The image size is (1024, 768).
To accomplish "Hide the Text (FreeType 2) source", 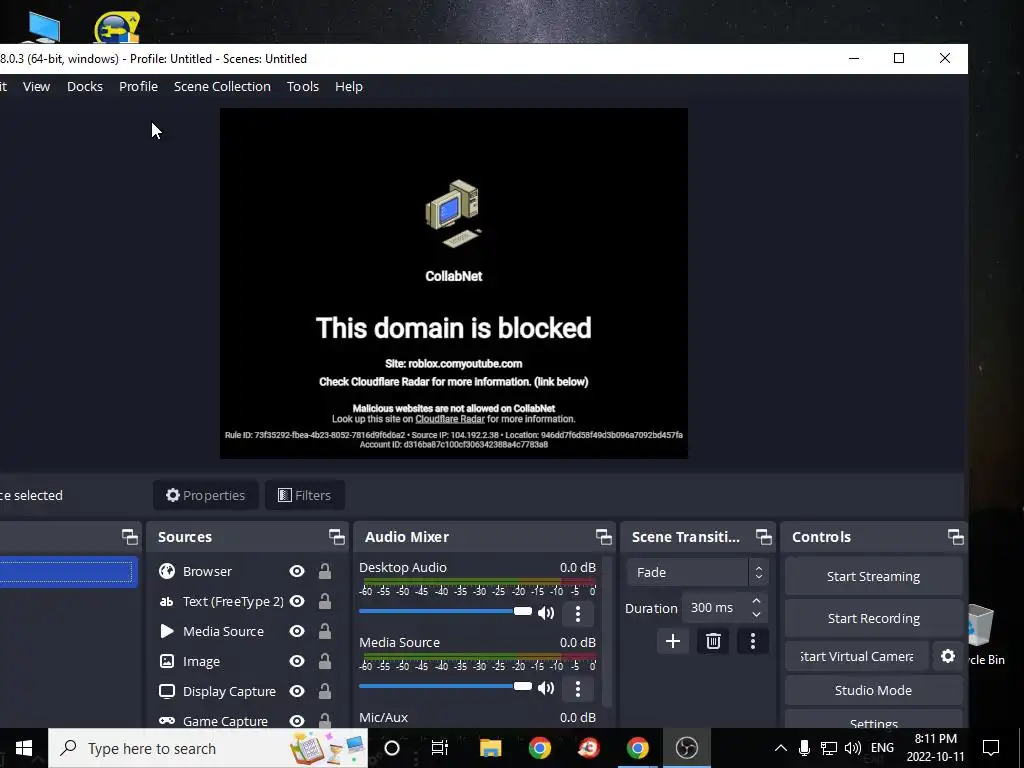I will (x=296, y=601).
